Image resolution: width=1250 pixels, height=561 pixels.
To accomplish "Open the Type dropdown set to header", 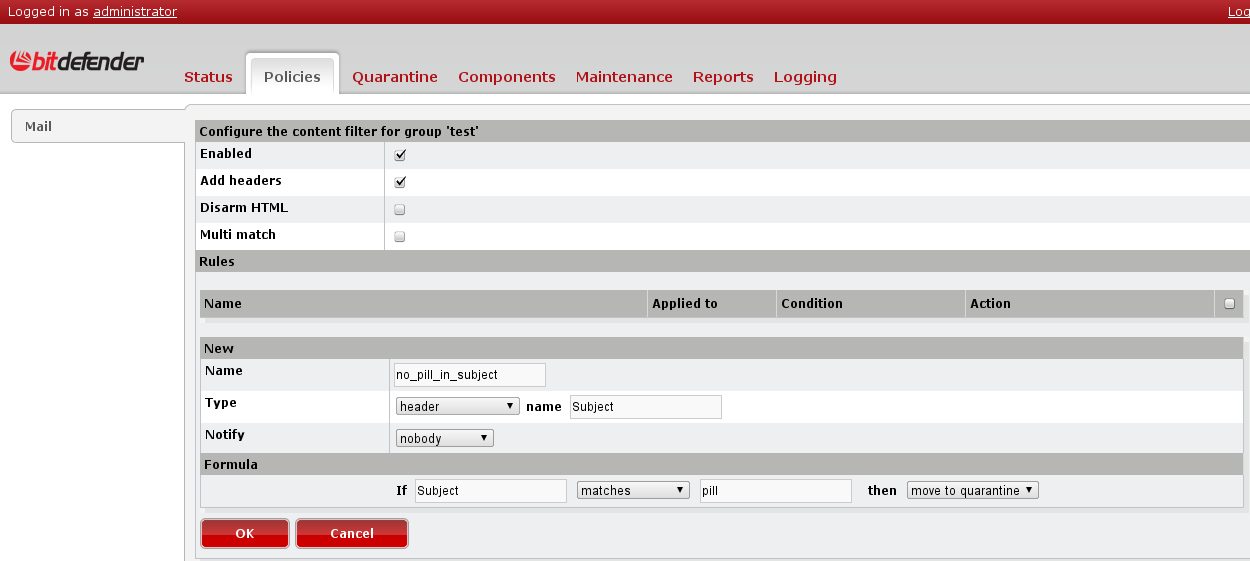I will 457,407.
